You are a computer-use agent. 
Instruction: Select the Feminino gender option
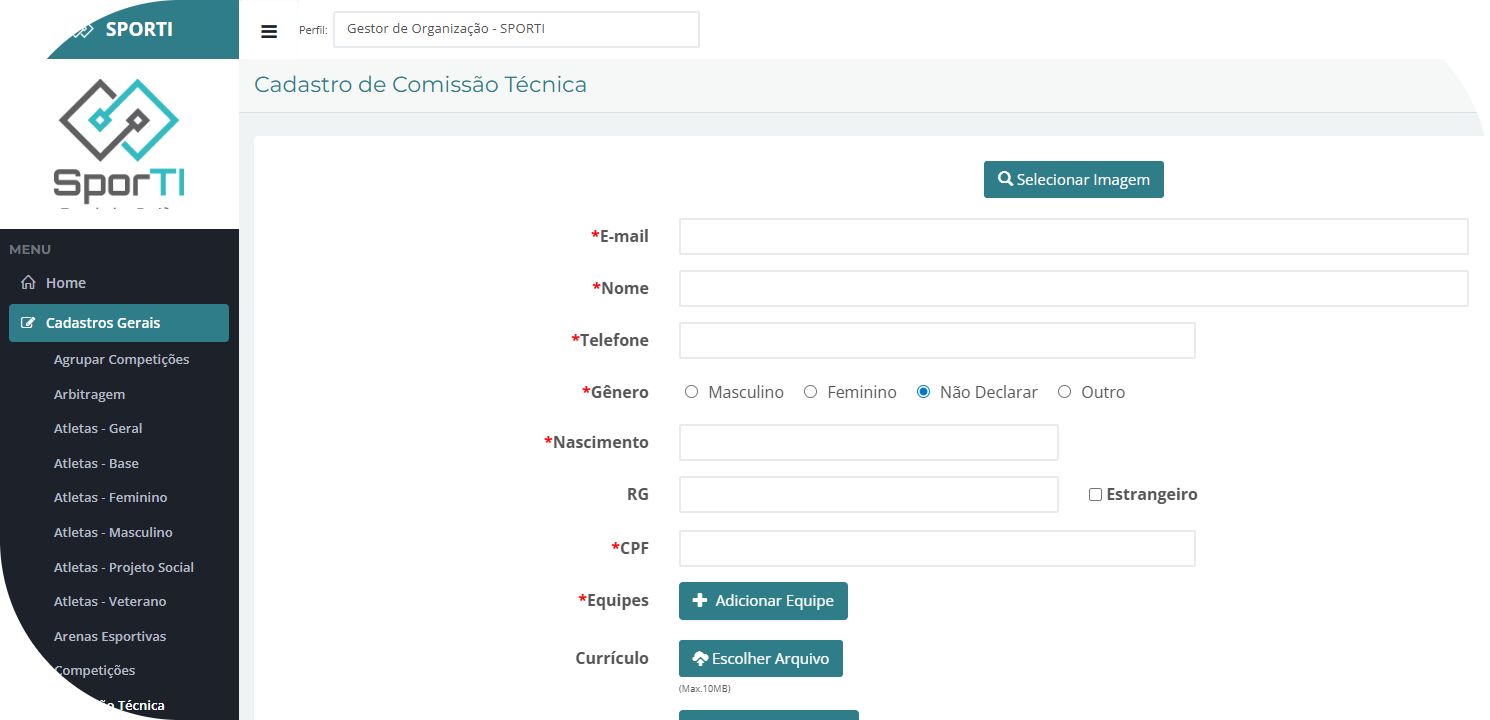click(811, 392)
